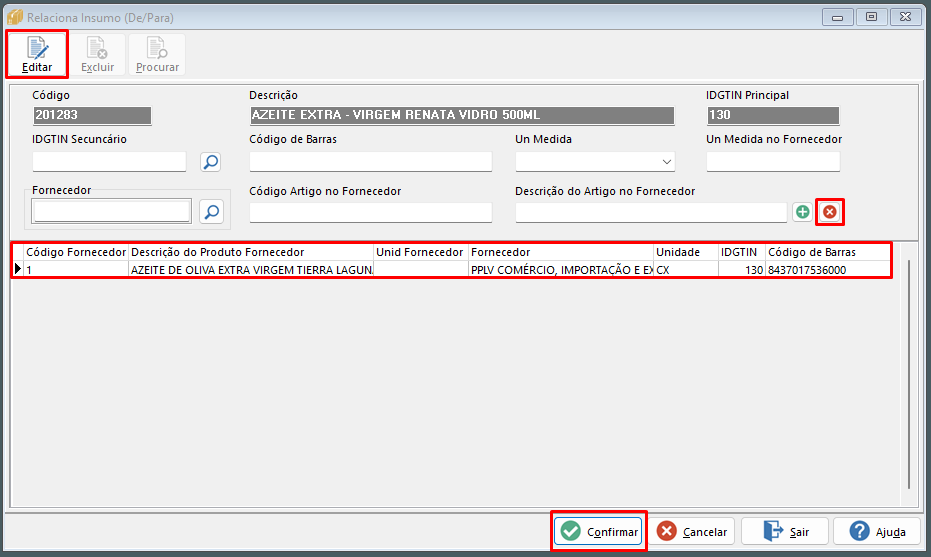The width and height of the screenshot is (931, 557).
Task: Click the red X remove icon
Action: coord(830,212)
